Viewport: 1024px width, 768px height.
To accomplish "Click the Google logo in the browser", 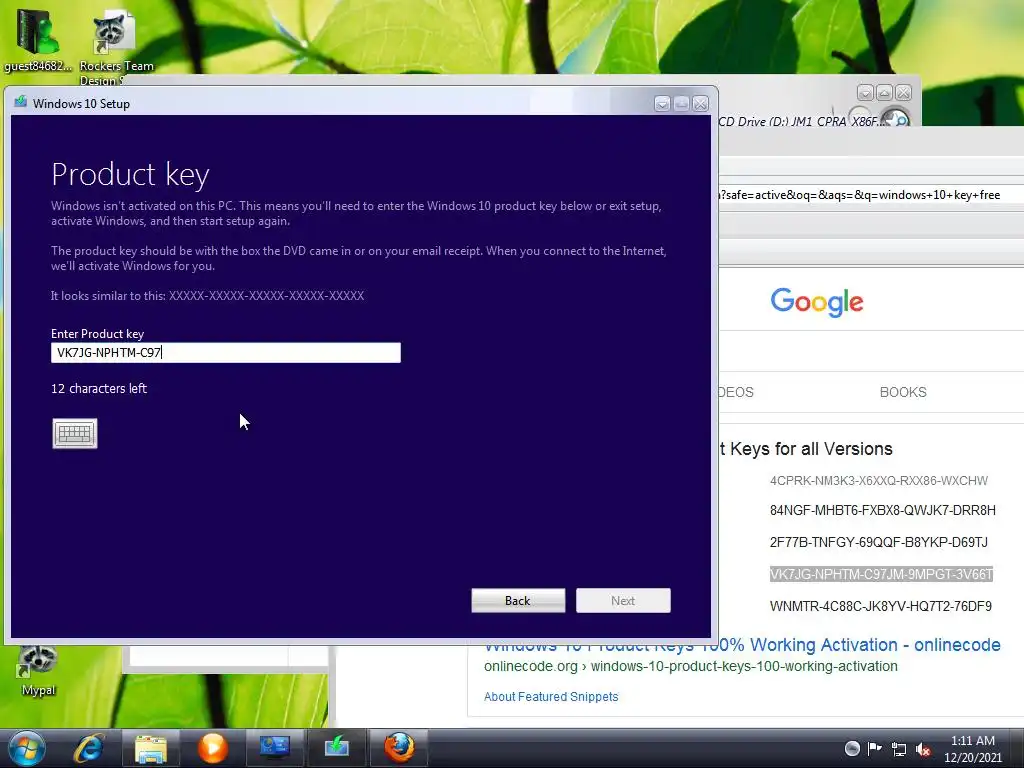I will coord(817,302).
